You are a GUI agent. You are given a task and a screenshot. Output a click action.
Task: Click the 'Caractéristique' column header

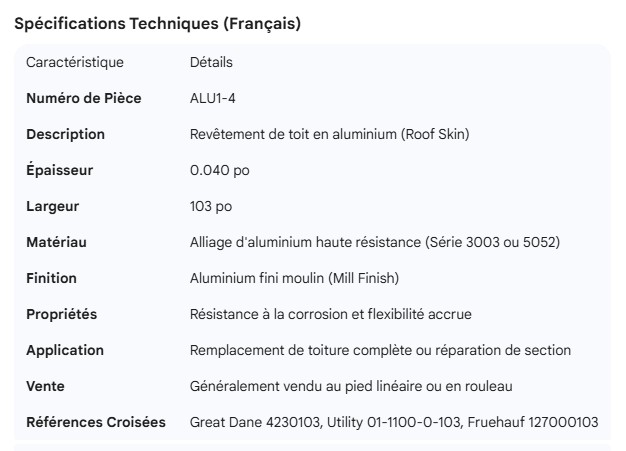pyautogui.click(x=75, y=63)
